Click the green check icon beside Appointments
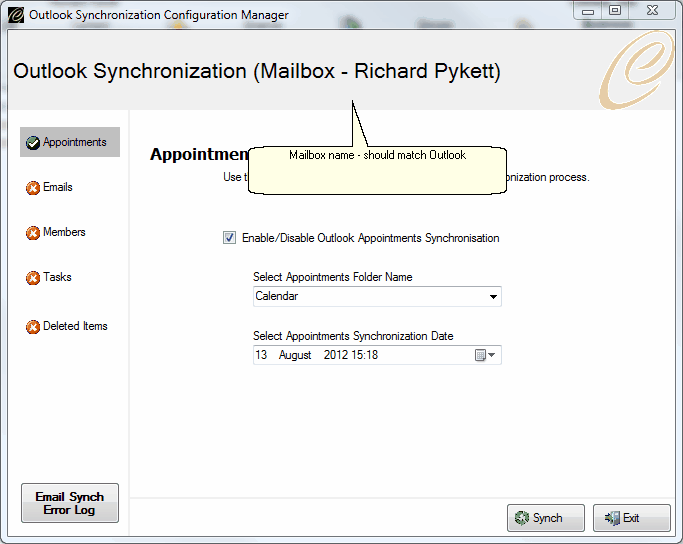683x544 pixels. coord(33,142)
